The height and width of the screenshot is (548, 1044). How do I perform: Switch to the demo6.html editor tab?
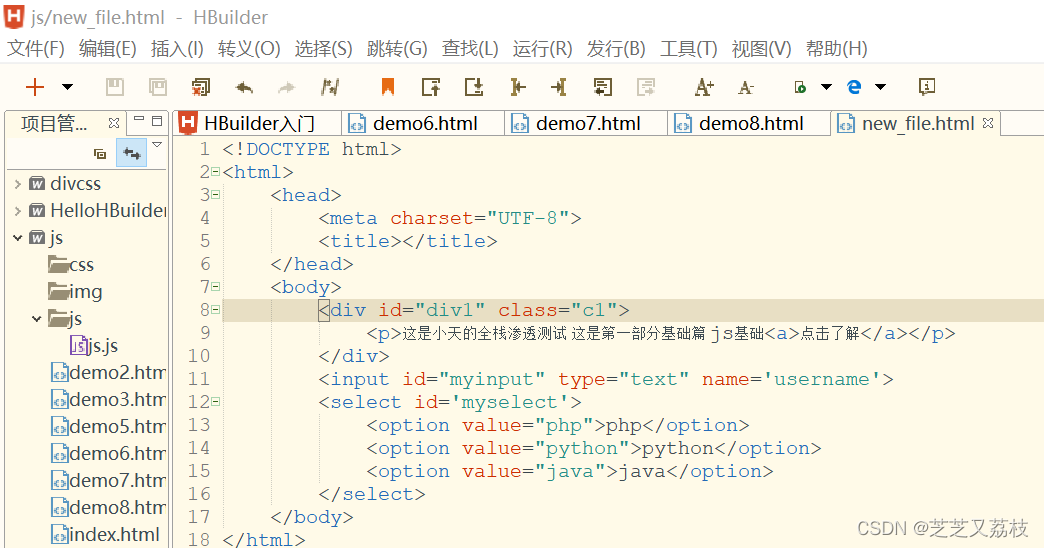pos(423,123)
